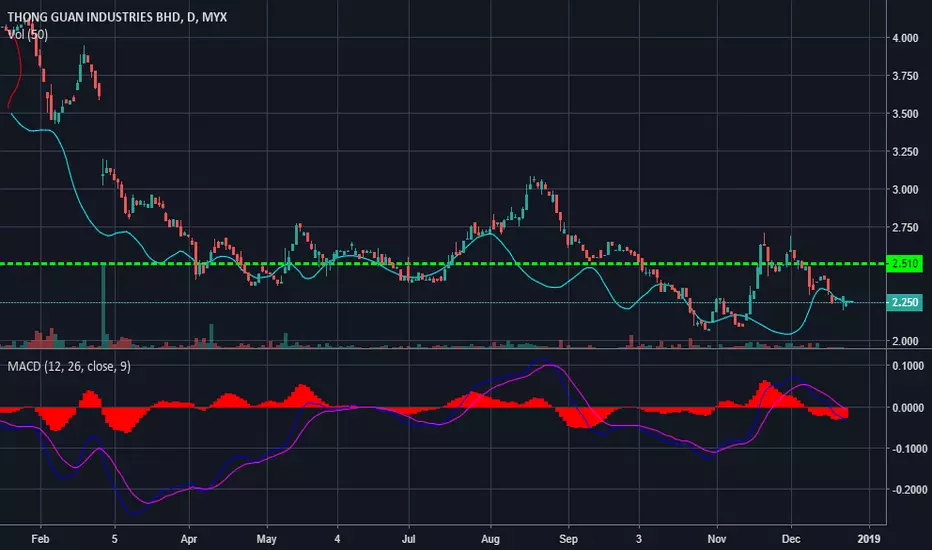932x550 pixels.
Task: Click the THONG GUAN INDUSTRIES BHD chart title
Action: click(x=116, y=17)
